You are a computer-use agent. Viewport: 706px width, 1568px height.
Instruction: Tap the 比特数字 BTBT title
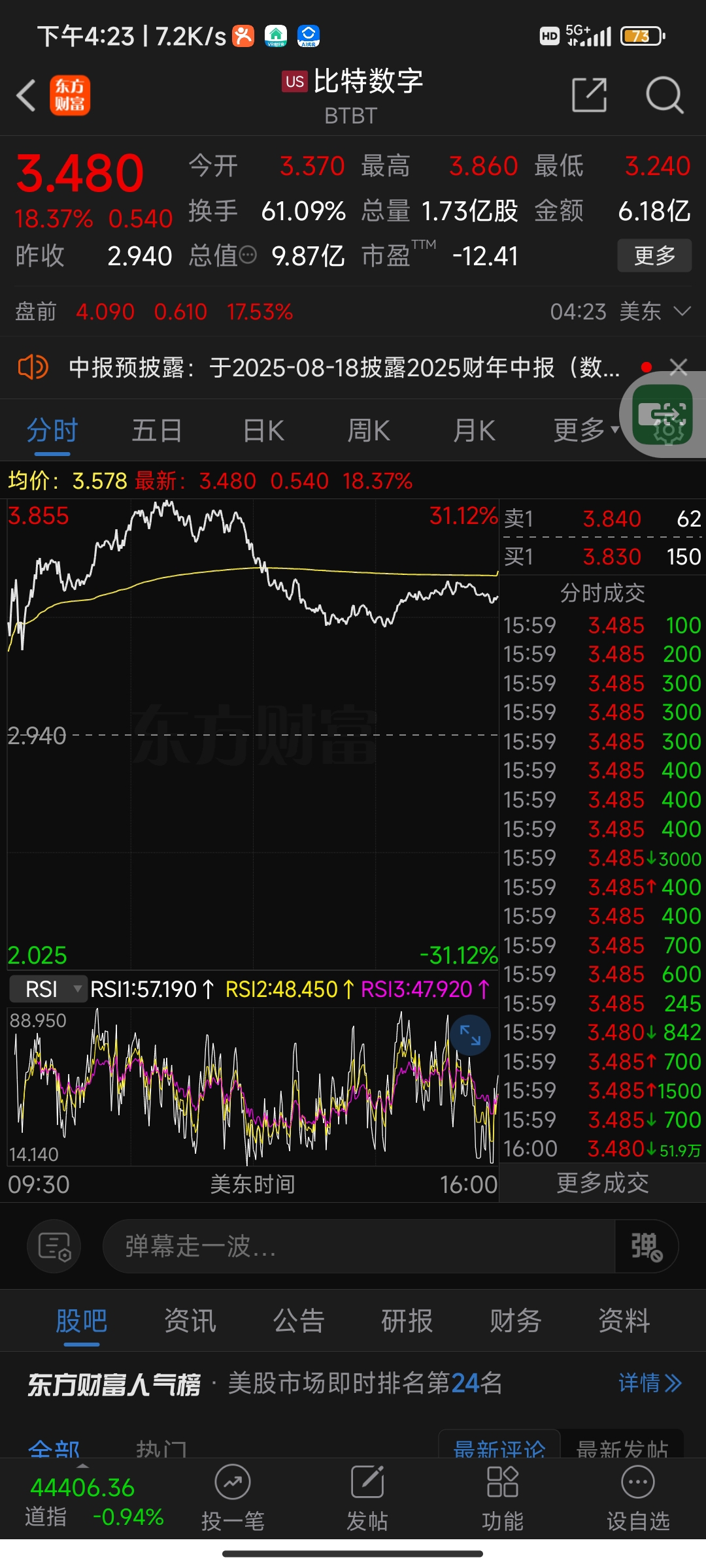coord(353,95)
